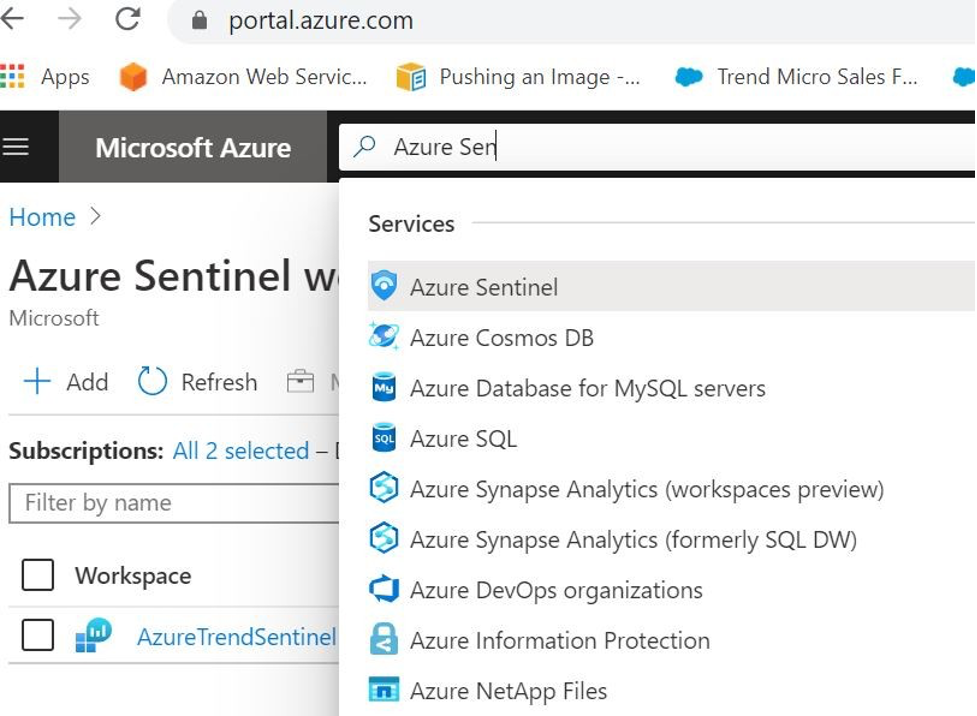Click the search magnifier icon
The image size is (977, 716).
[365, 146]
